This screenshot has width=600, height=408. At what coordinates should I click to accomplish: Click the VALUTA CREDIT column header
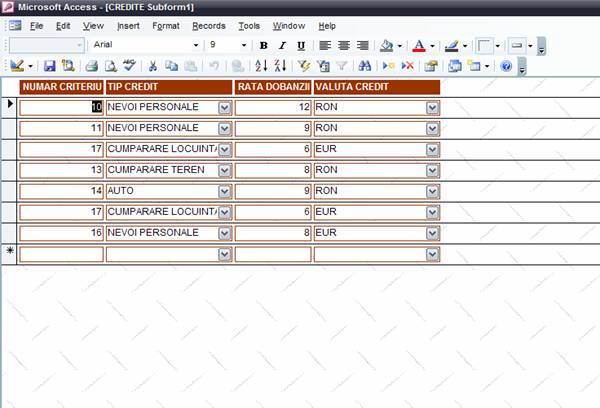377,86
